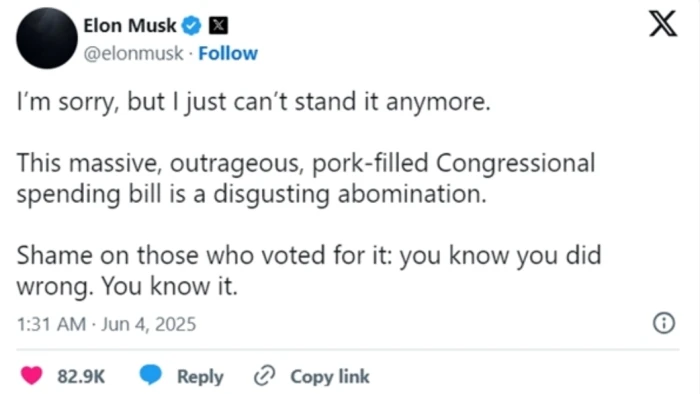Follow the @elonmusk account
This screenshot has height=394, width=700.
[228, 54]
